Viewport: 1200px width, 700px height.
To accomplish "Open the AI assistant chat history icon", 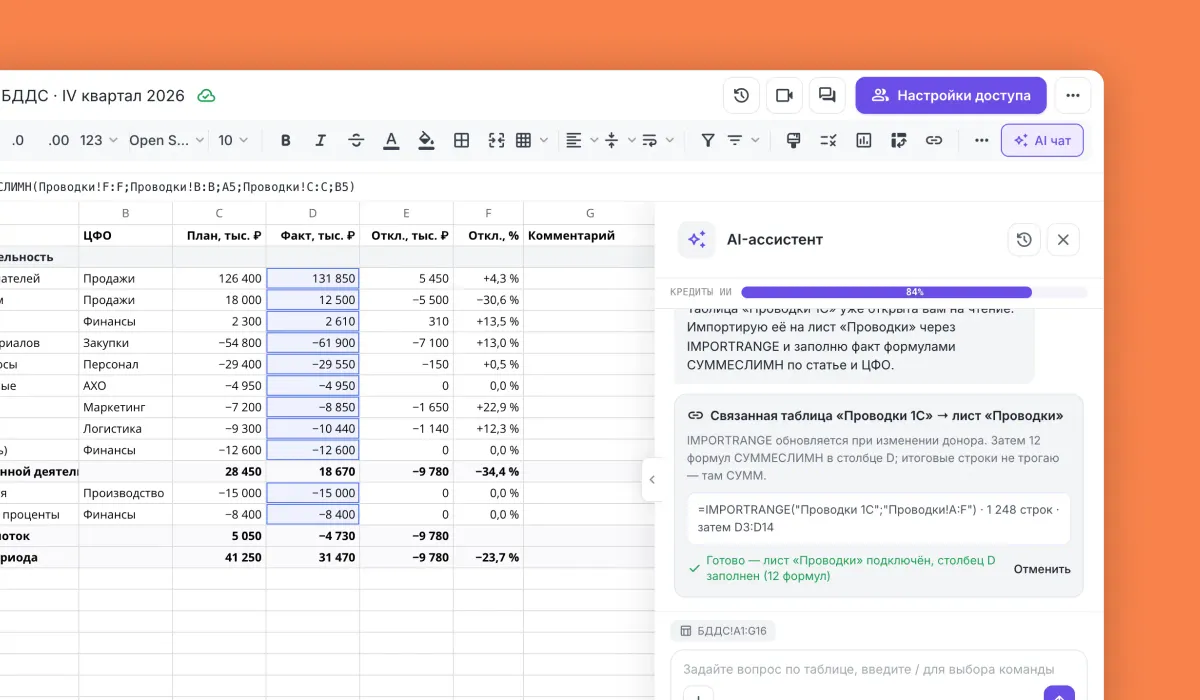I will pyautogui.click(x=1023, y=240).
